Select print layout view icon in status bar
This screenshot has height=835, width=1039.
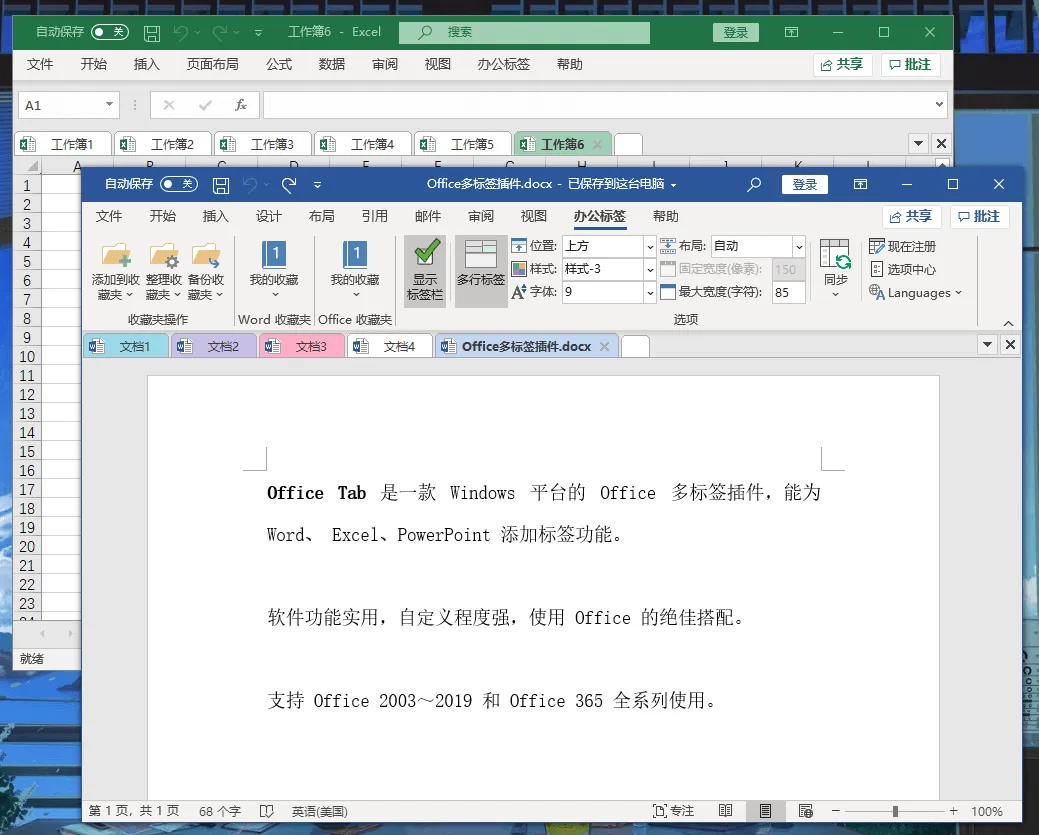click(765, 811)
